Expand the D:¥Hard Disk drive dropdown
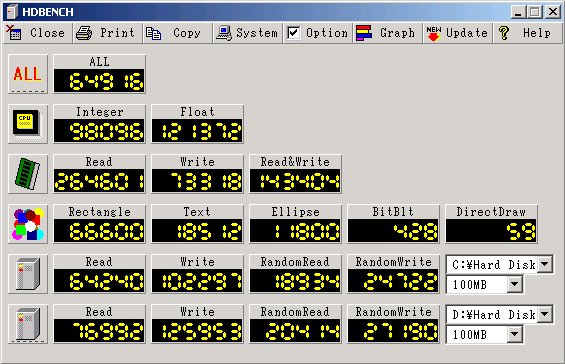Screen dimensions: 565x364 (x=545, y=314)
